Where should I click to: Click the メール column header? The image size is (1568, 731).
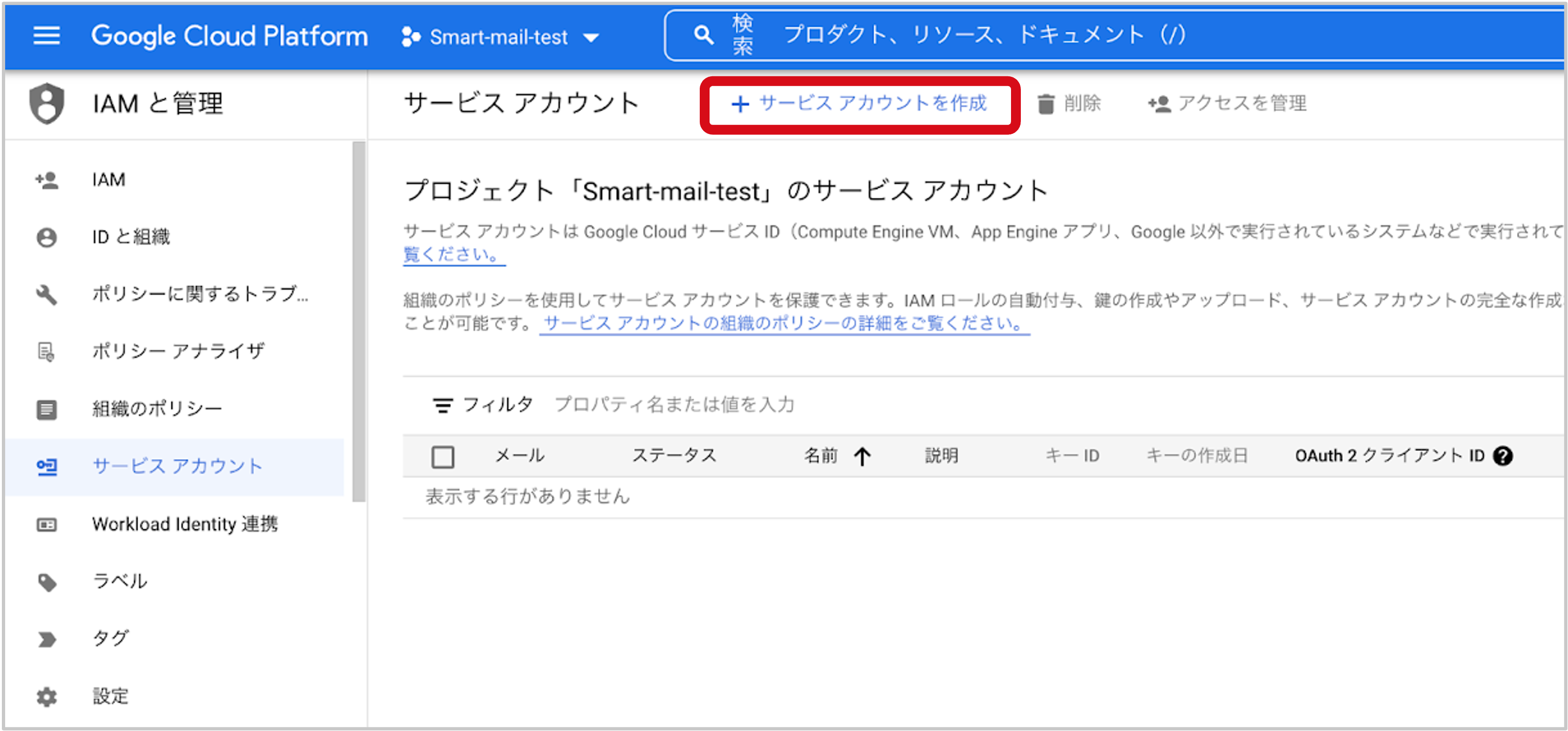coord(519,455)
